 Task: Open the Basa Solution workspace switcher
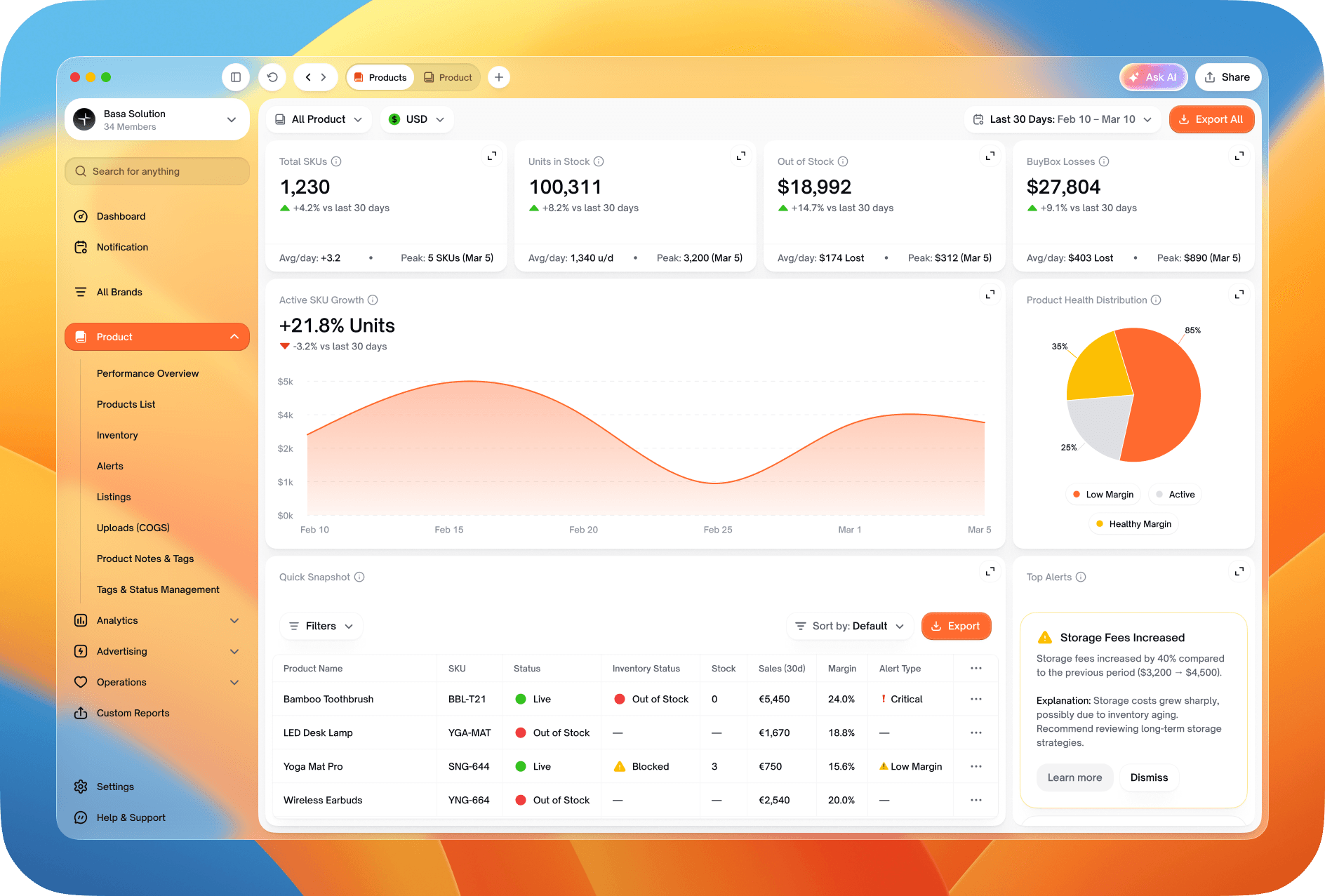pos(157,119)
